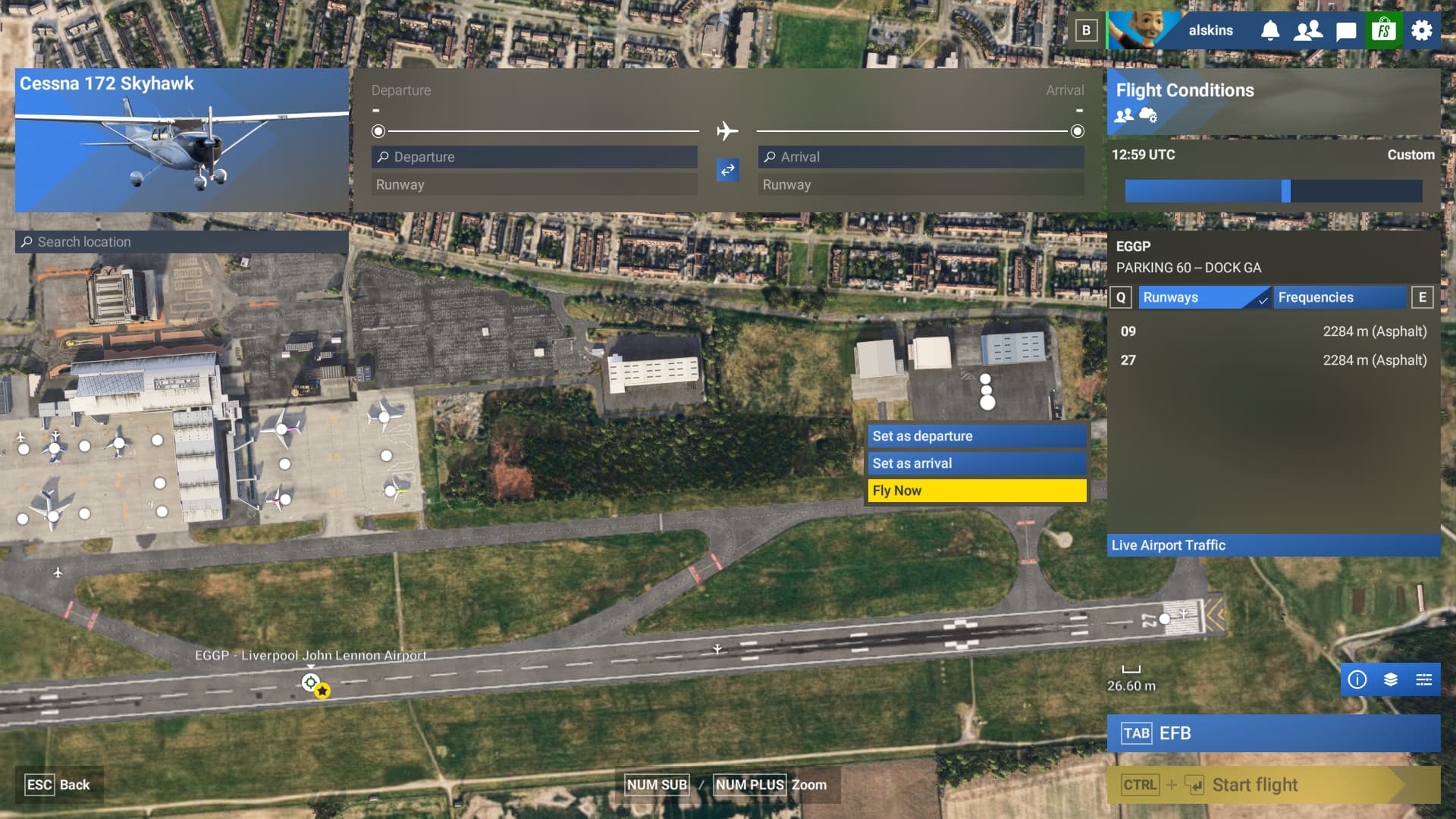Open the Live Airport Traffic panel
The height and width of the screenshot is (819, 1456).
coord(1273,545)
